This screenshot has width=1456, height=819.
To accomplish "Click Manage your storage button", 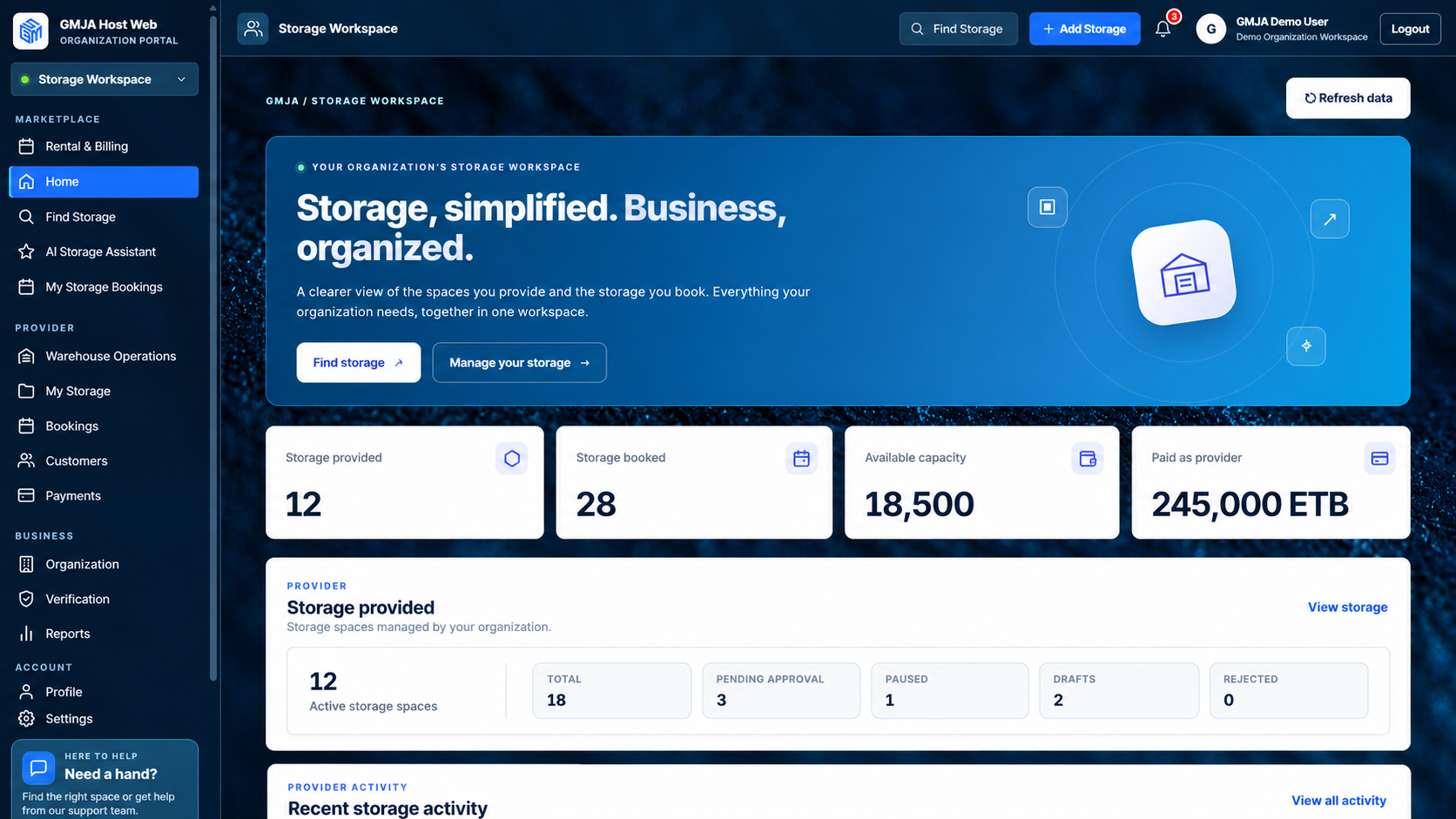I will 519,363.
